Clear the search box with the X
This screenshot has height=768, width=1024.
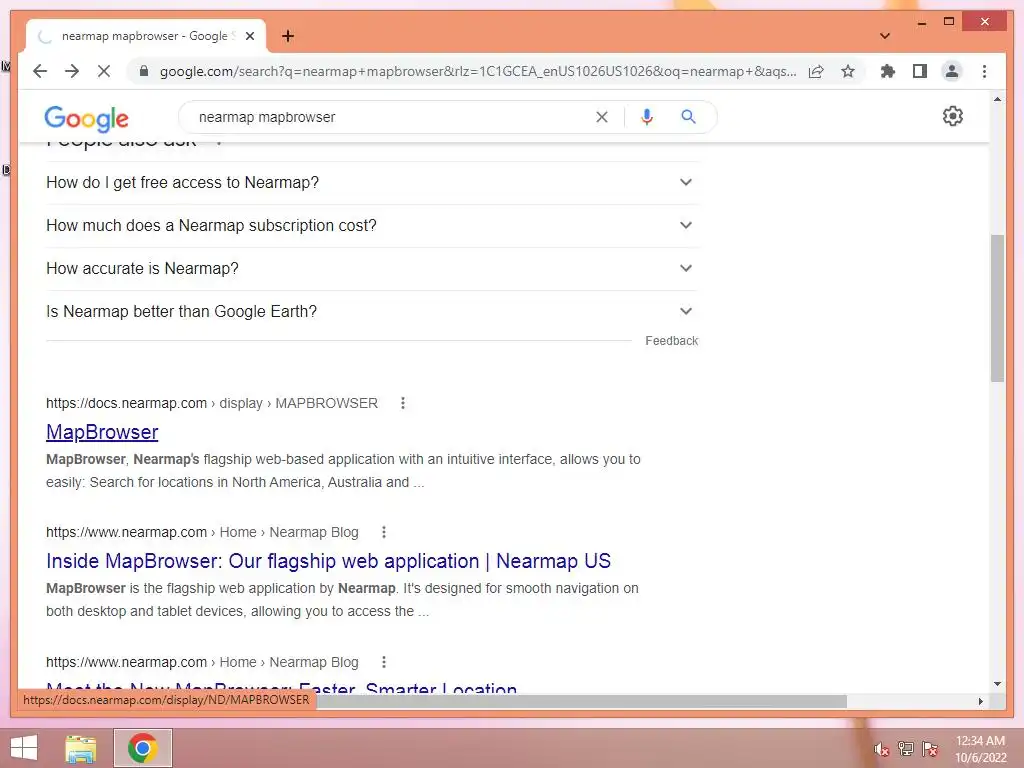(x=601, y=117)
